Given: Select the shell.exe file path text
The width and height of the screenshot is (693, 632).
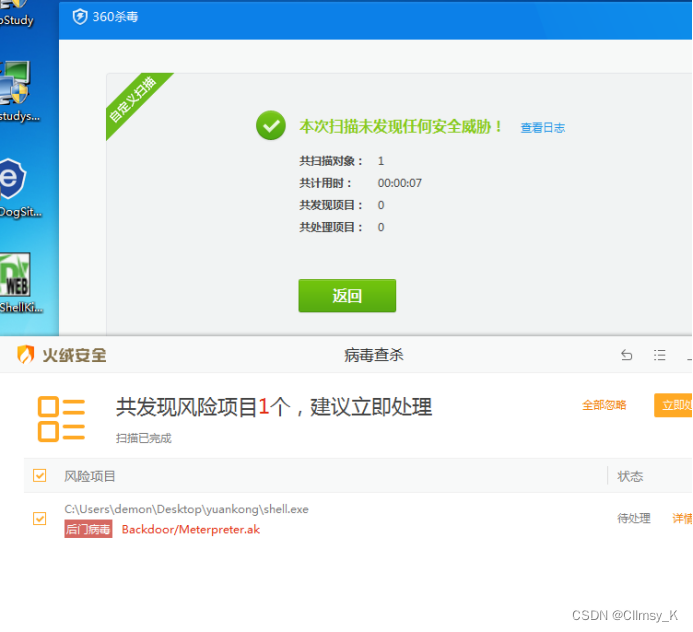Looking at the screenshot, I should pyautogui.click(x=186, y=509).
